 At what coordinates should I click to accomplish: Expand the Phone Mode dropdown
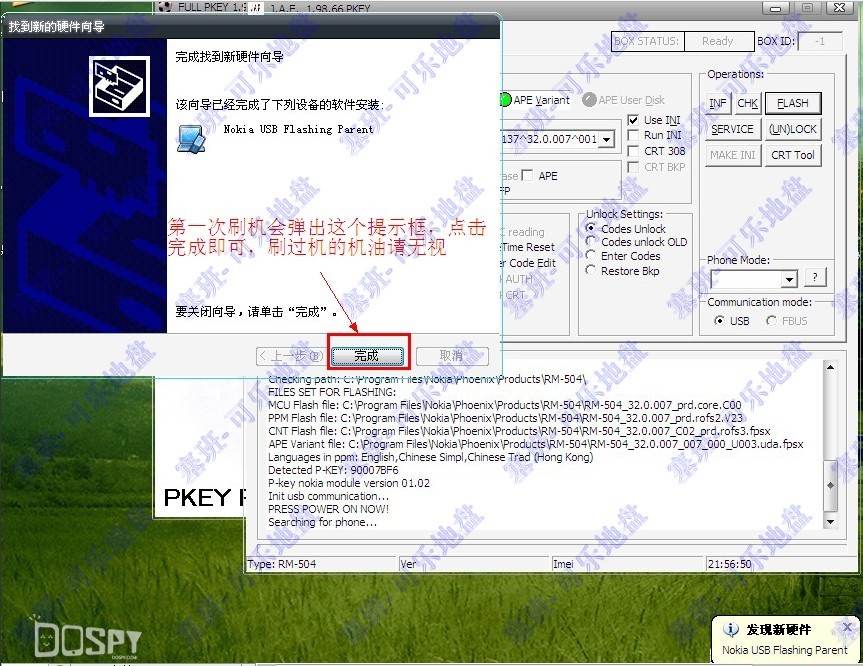789,279
